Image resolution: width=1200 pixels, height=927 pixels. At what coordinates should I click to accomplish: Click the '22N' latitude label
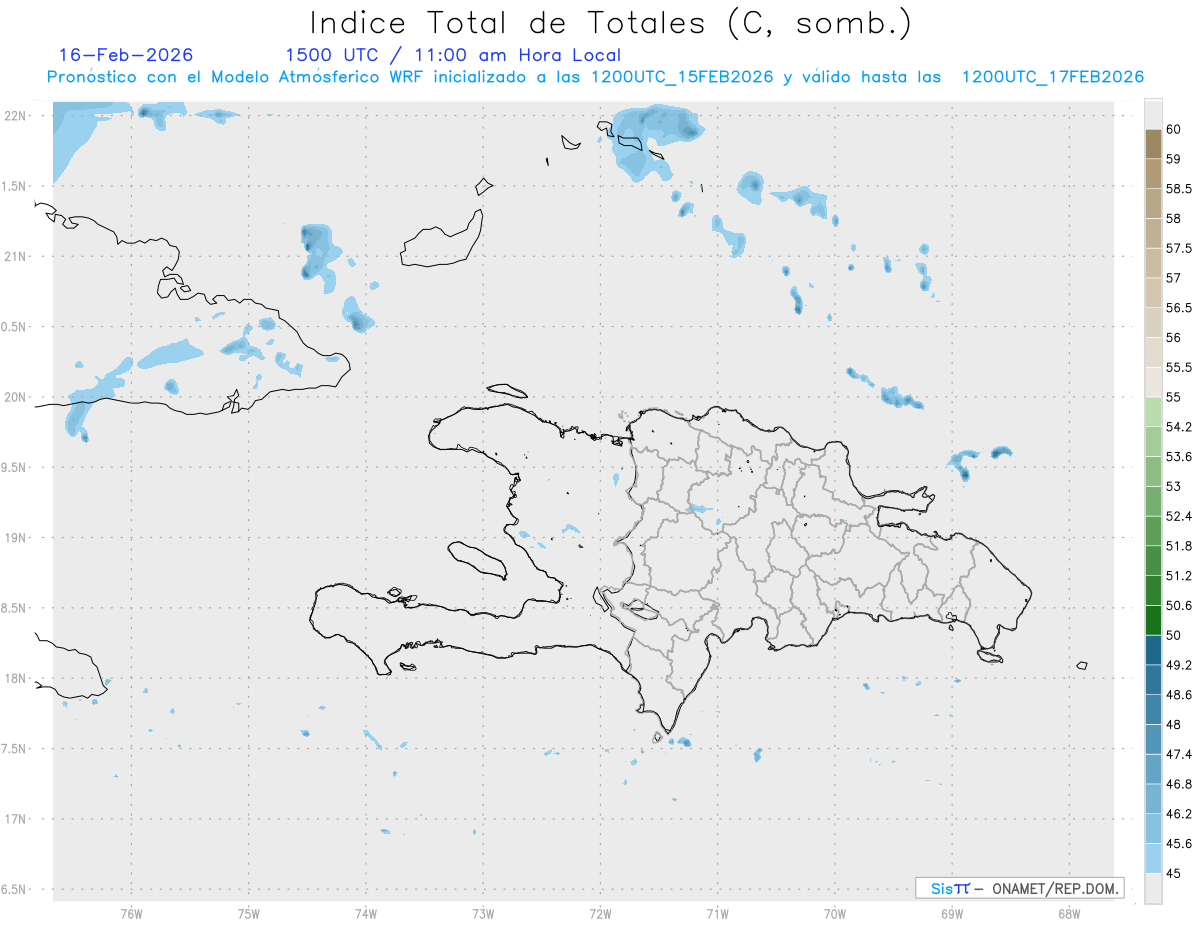(x=16, y=115)
